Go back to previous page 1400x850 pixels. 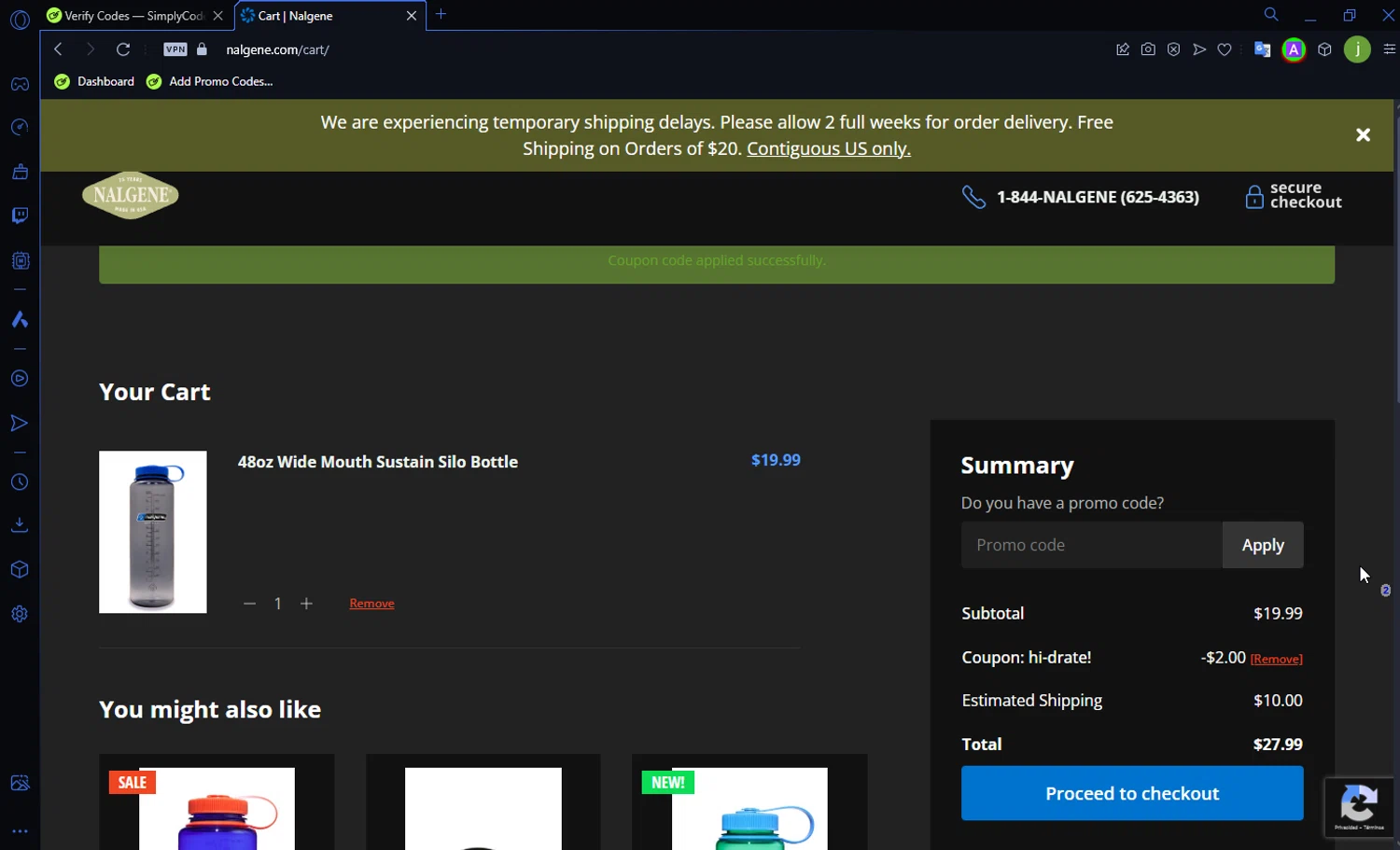[58, 49]
